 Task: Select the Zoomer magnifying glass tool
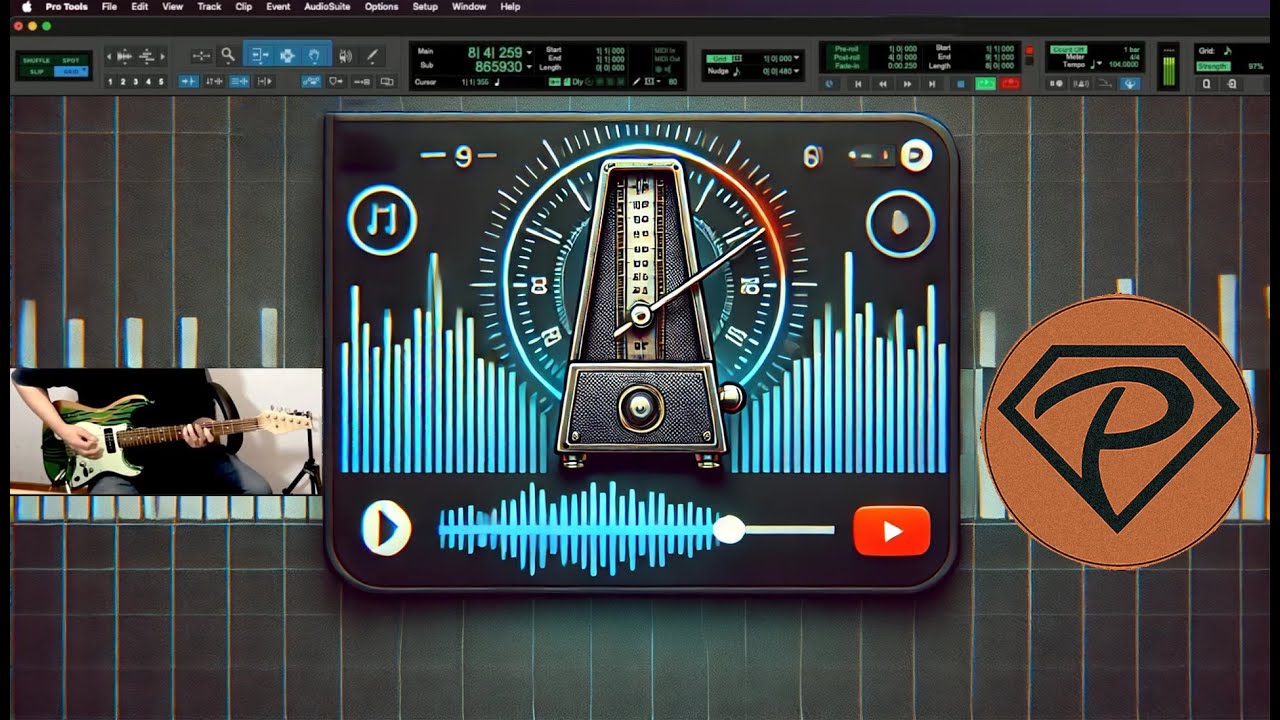(228, 56)
